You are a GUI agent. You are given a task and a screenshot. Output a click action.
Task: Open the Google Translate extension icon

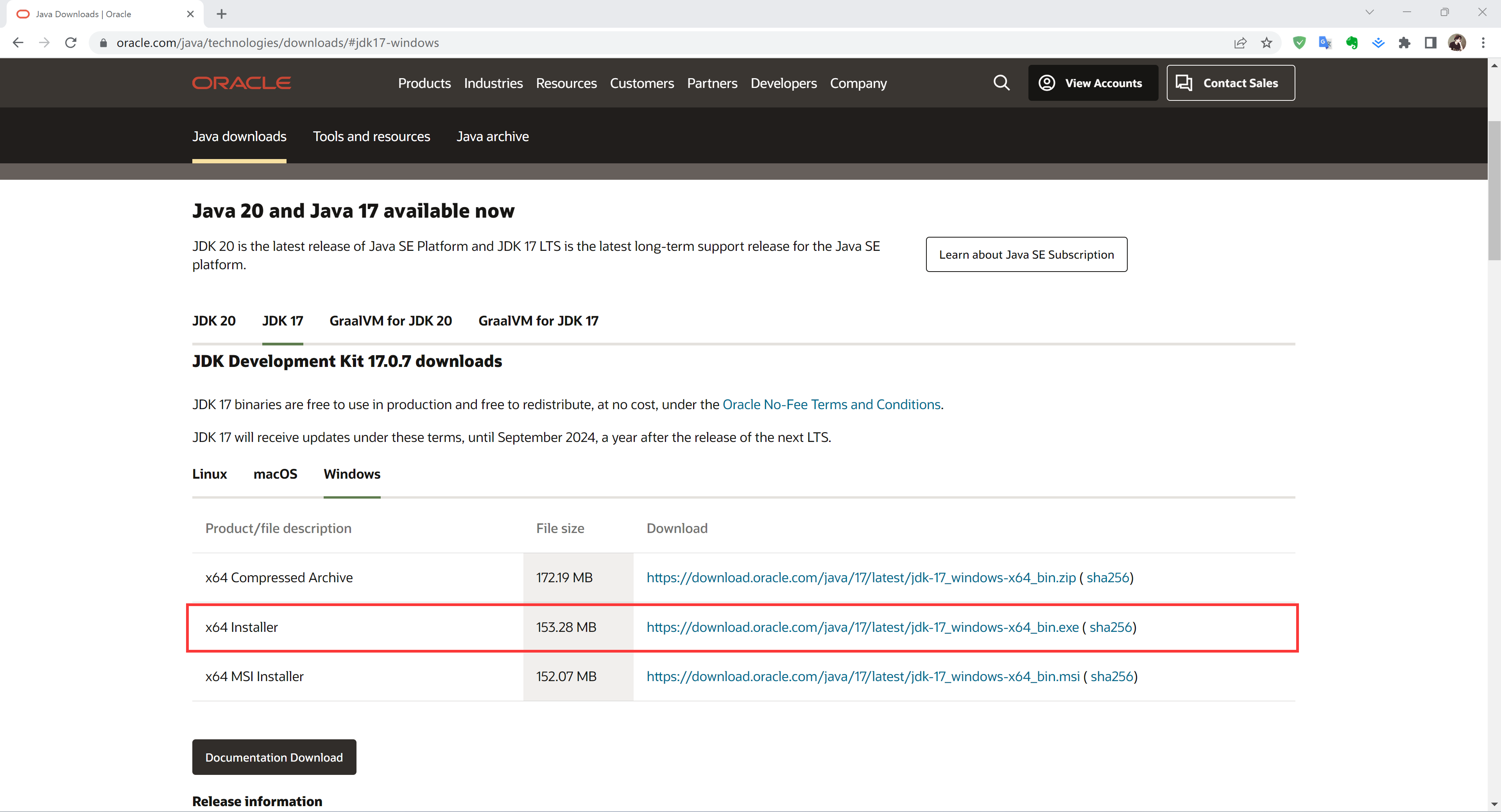[x=1325, y=43]
